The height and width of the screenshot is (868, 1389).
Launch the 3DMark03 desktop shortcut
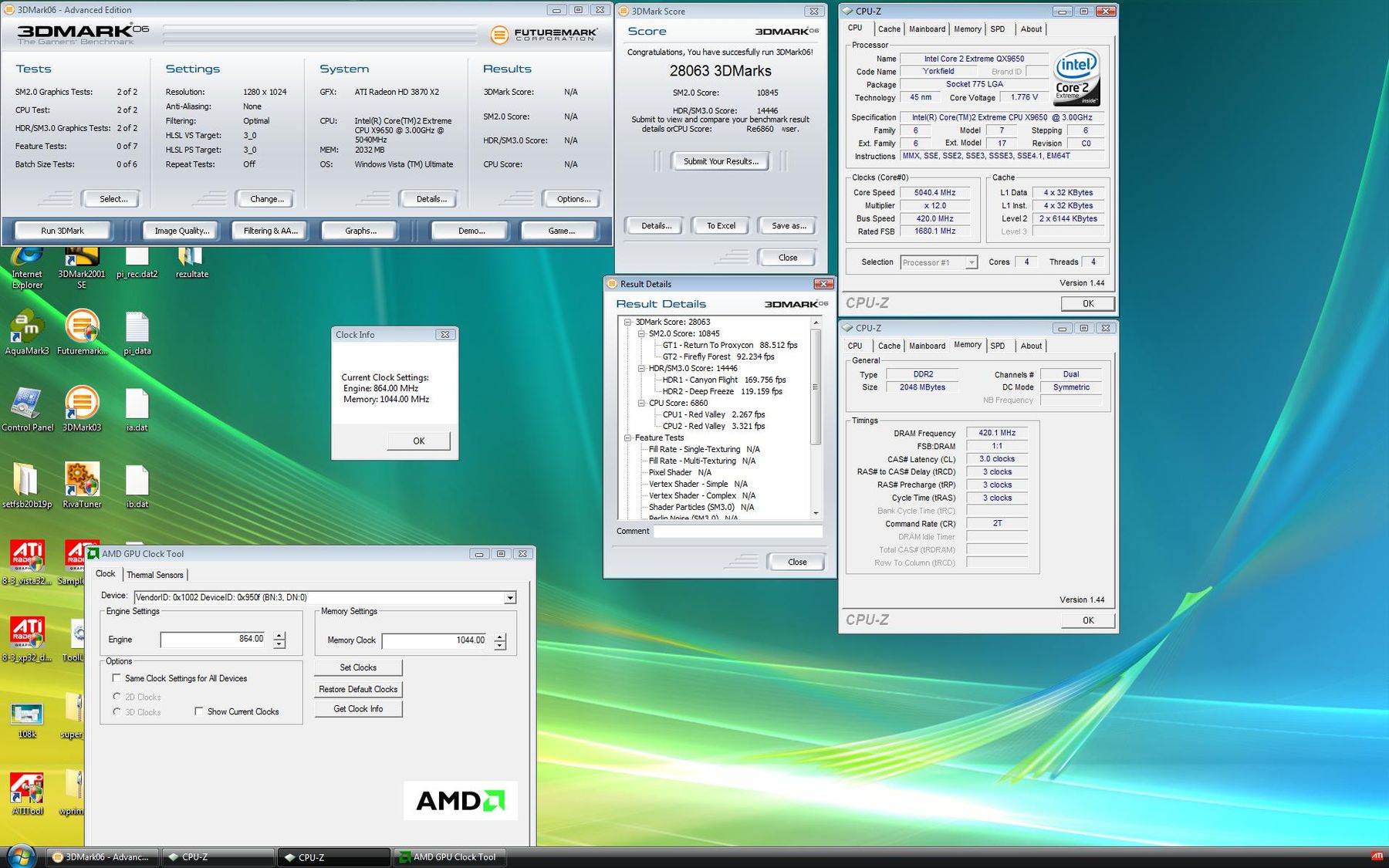click(x=82, y=409)
